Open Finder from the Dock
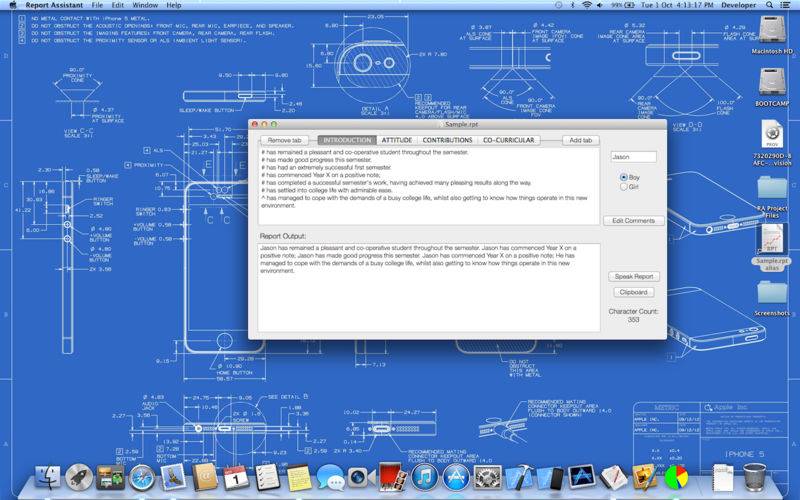This screenshot has height=500, width=800. tap(47, 478)
